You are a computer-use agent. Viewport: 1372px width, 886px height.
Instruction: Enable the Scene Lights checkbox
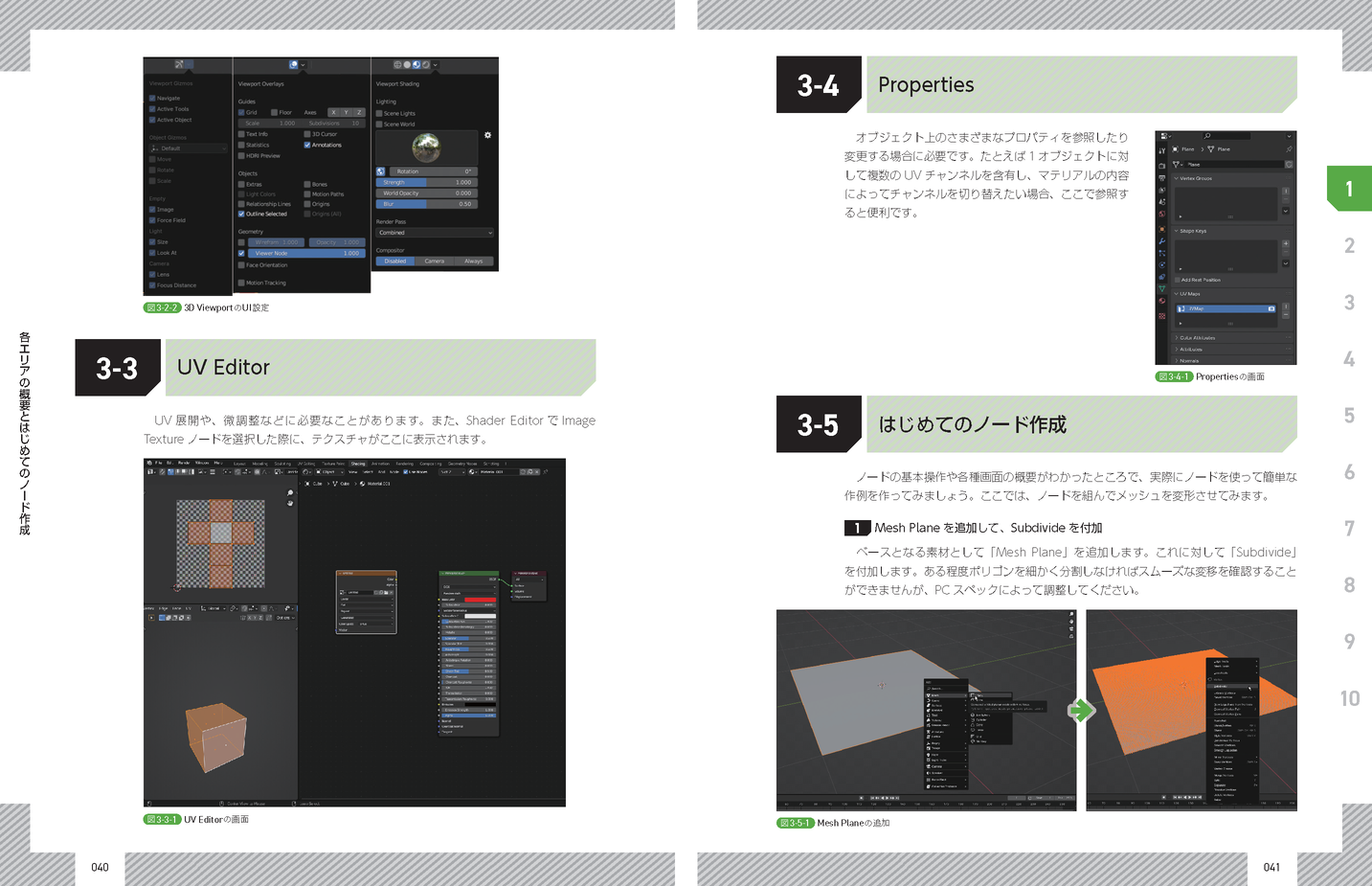(x=380, y=114)
